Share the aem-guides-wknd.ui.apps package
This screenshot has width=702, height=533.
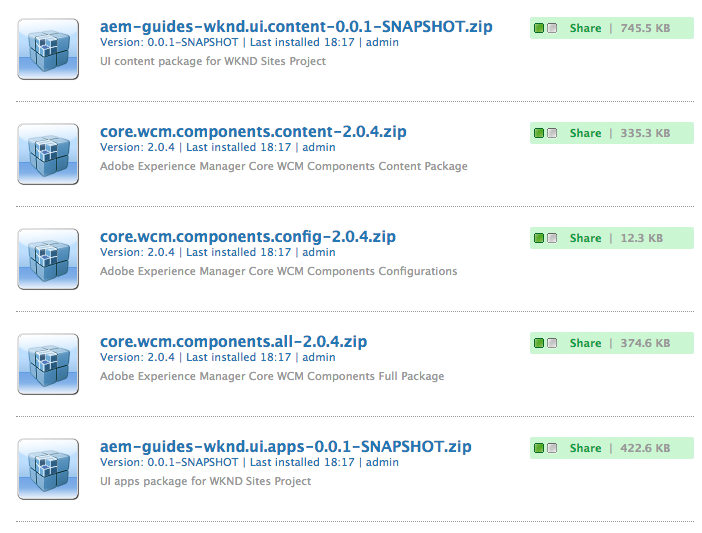pos(585,448)
